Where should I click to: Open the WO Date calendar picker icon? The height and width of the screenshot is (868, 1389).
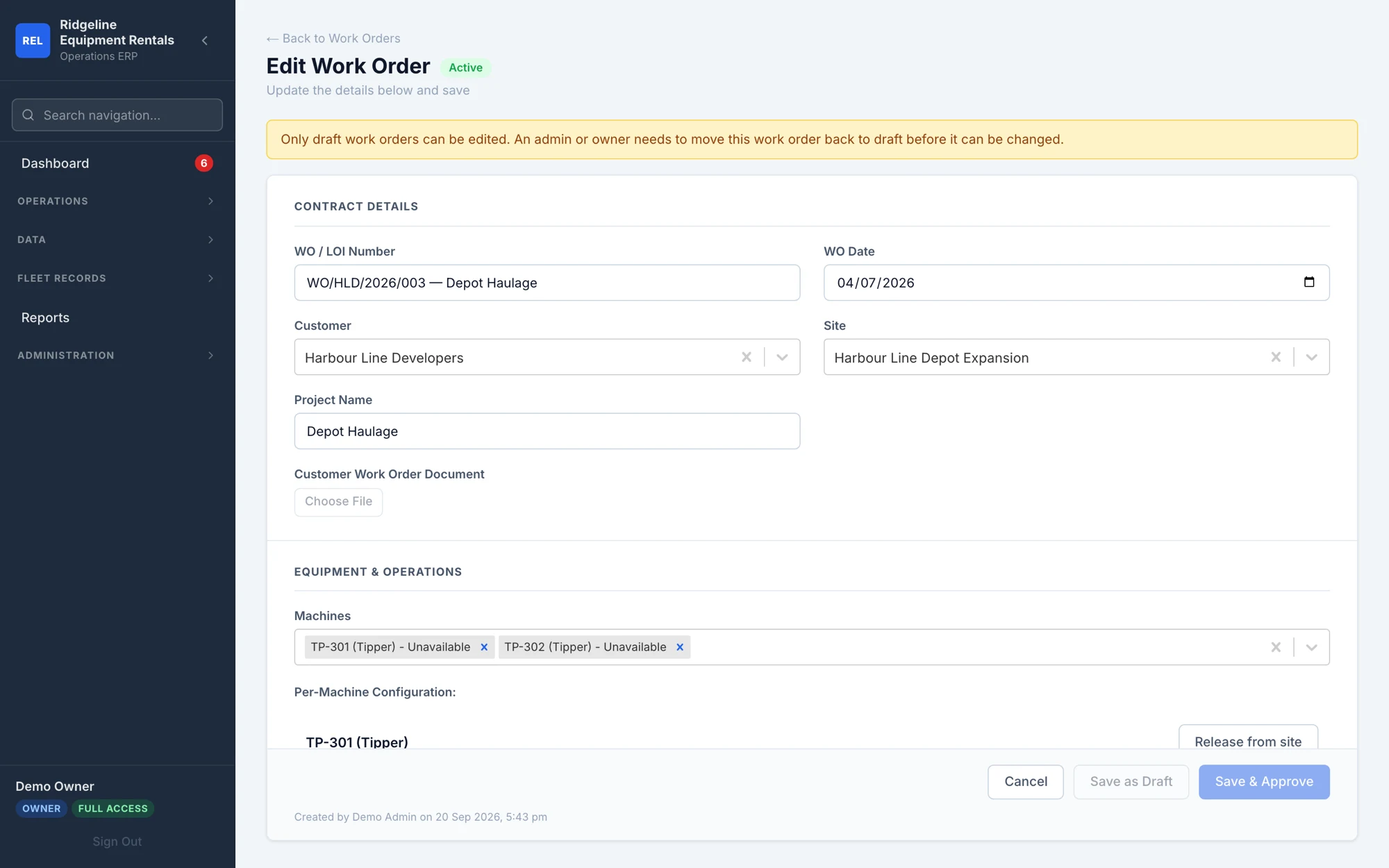[1309, 282]
